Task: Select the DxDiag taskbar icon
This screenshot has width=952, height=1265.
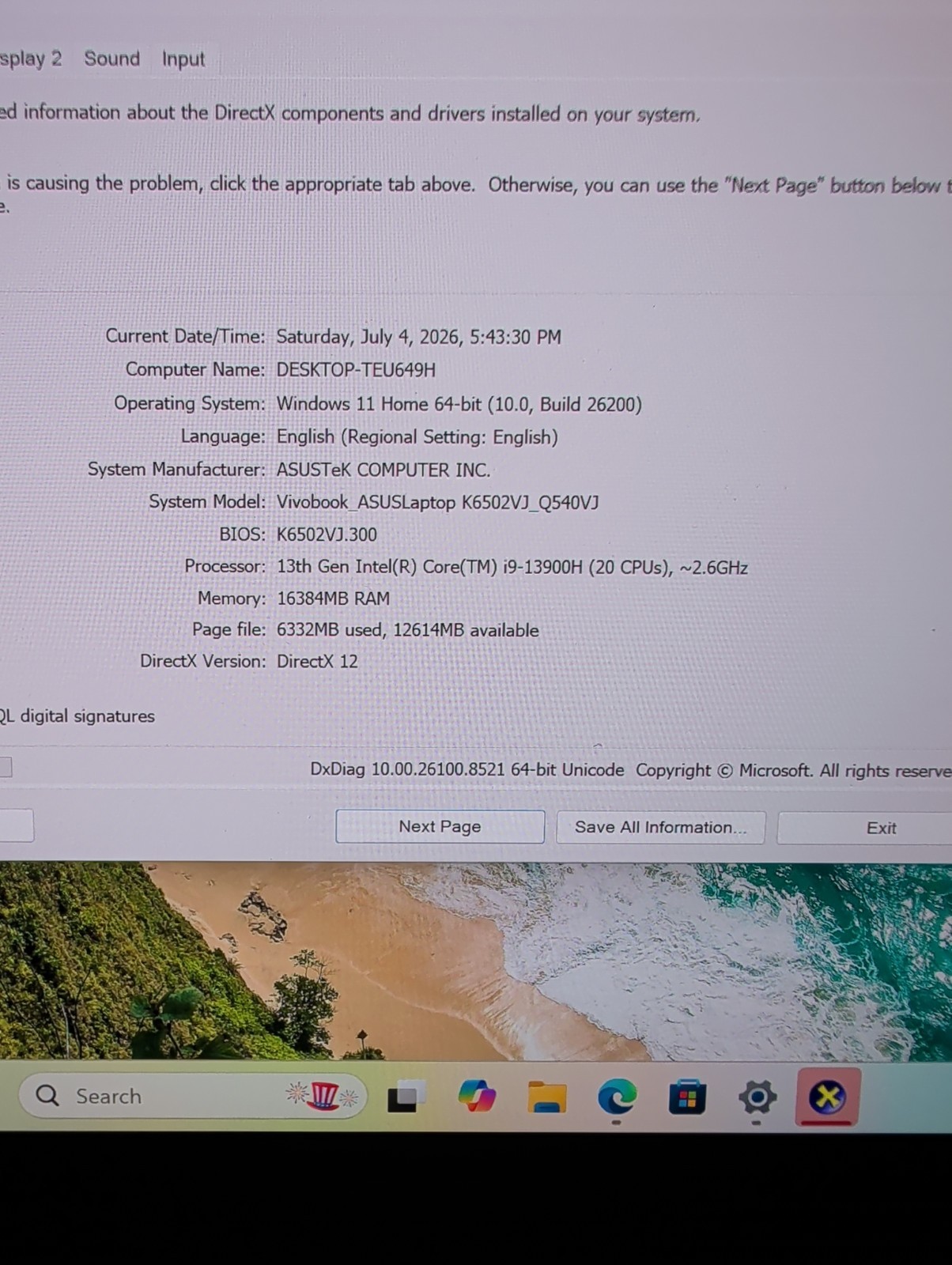Action: [827, 1097]
